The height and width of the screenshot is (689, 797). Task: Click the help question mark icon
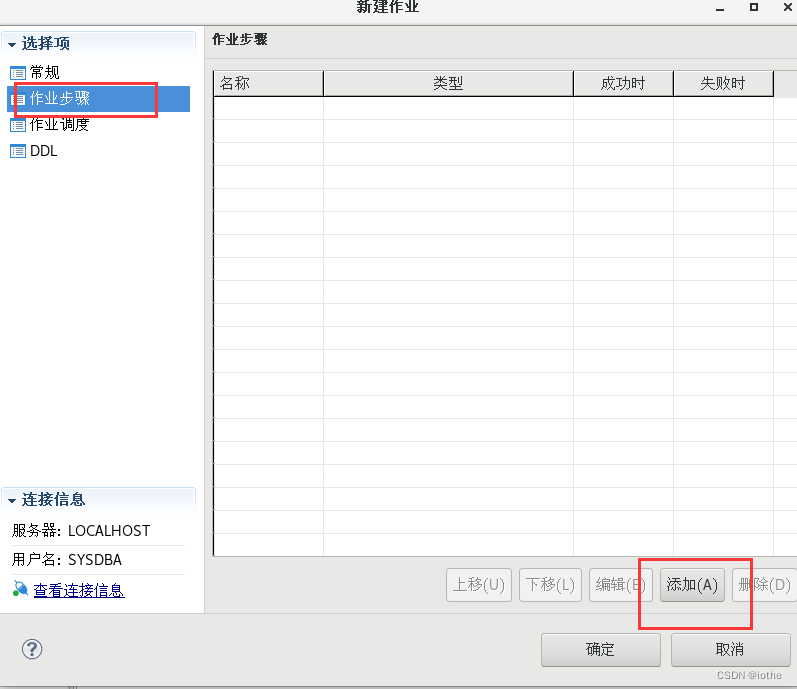pos(32,649)
